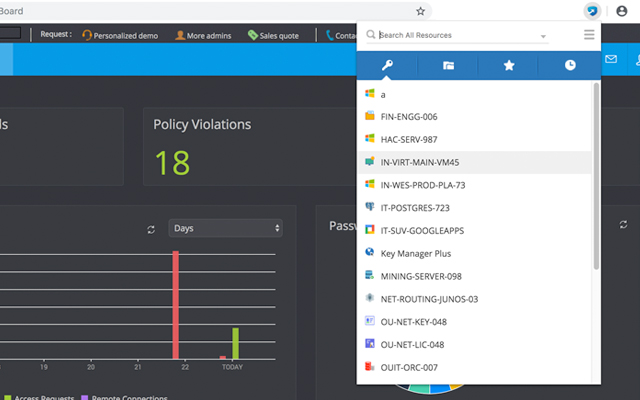
Task: Open the Favorites star tab
Action: click(509, 65)
